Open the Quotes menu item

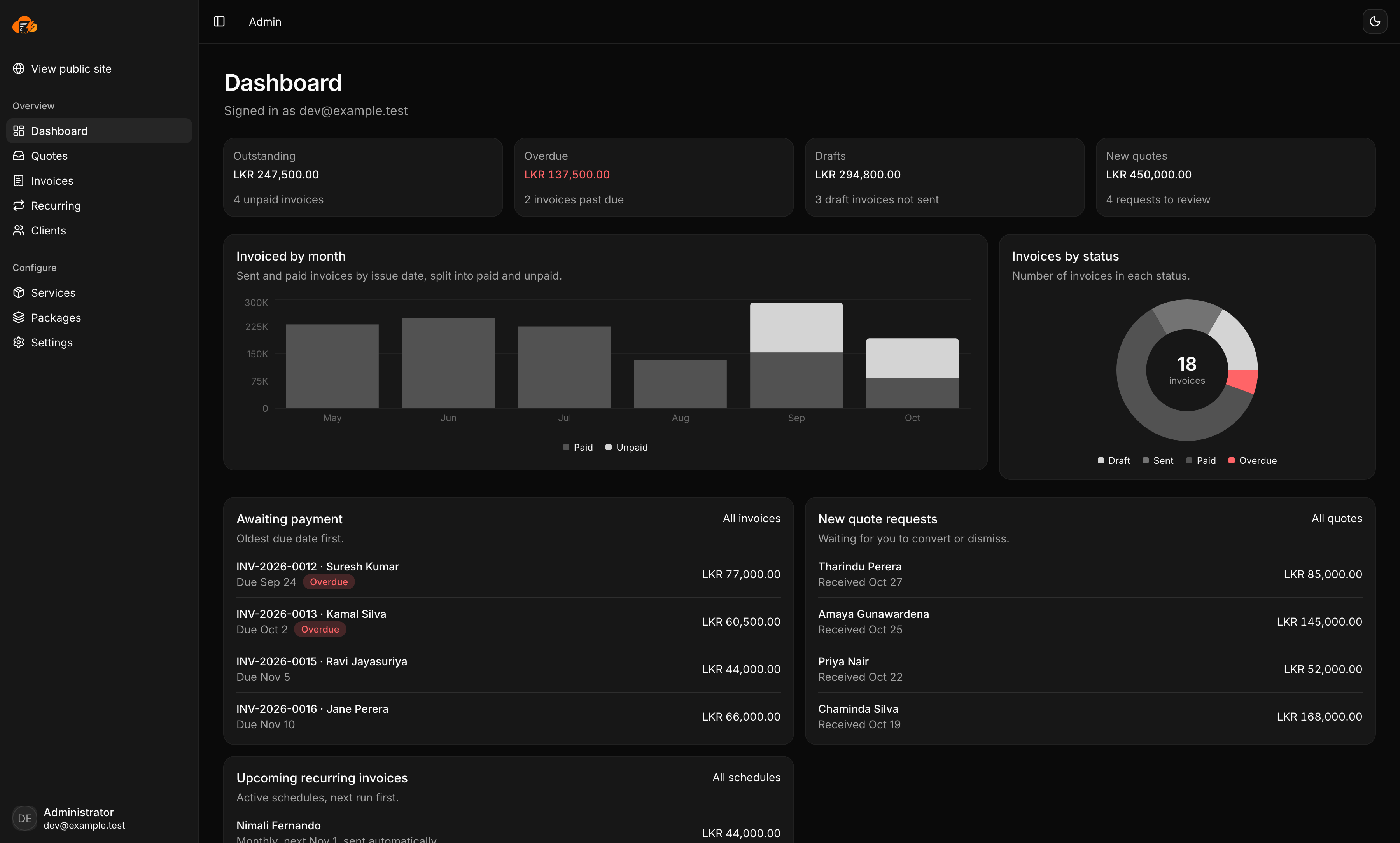point(99,156)
